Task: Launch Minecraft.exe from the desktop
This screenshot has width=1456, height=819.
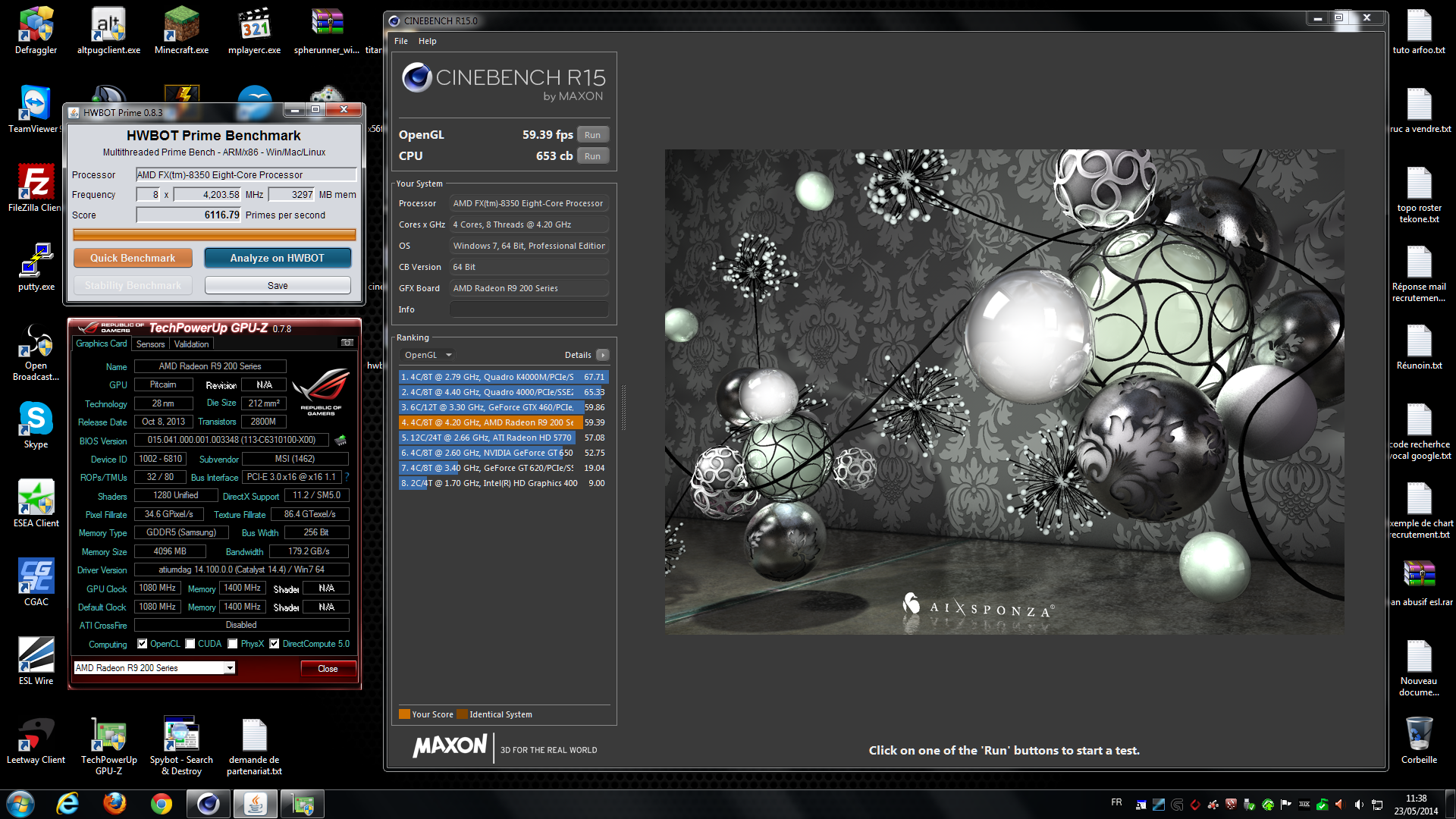Action: [x=181, y=30]
